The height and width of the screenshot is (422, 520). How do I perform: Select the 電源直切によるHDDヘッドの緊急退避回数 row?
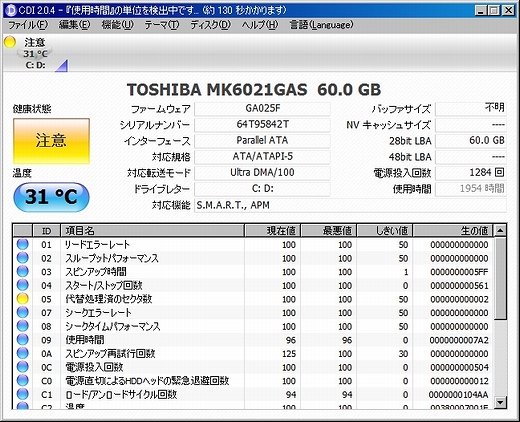[x=253, y=381]
